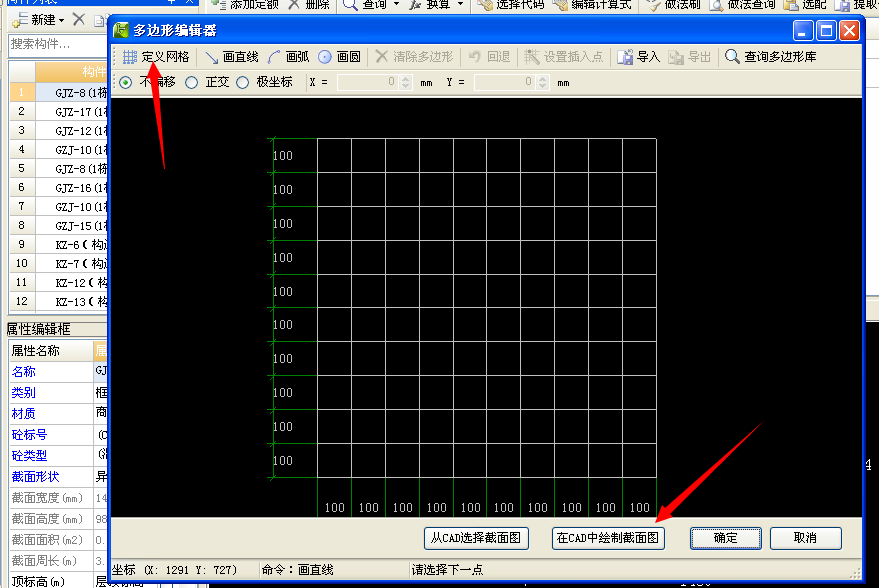Select component row 9 KZ-6
Viewport: 879px width, 588px height.
(58, 245)
